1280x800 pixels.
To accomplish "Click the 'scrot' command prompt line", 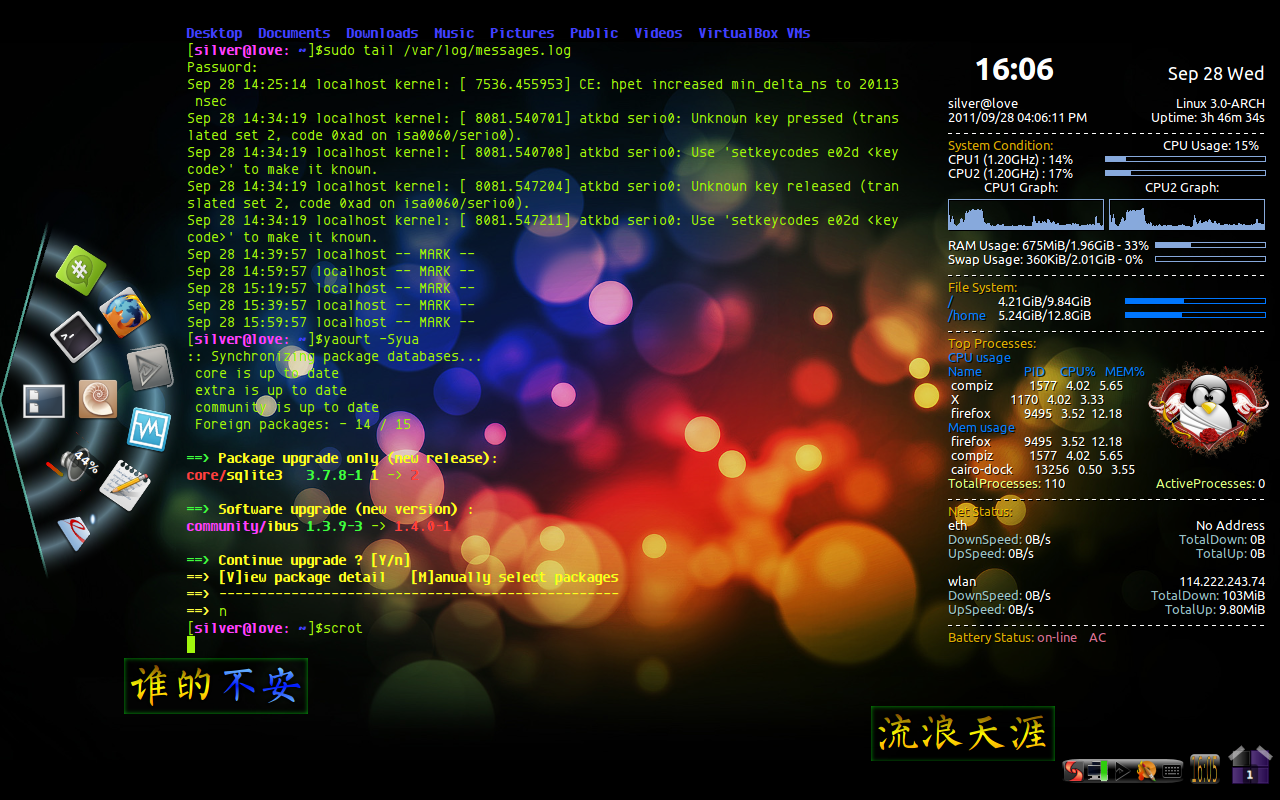I will click(275, 628).
